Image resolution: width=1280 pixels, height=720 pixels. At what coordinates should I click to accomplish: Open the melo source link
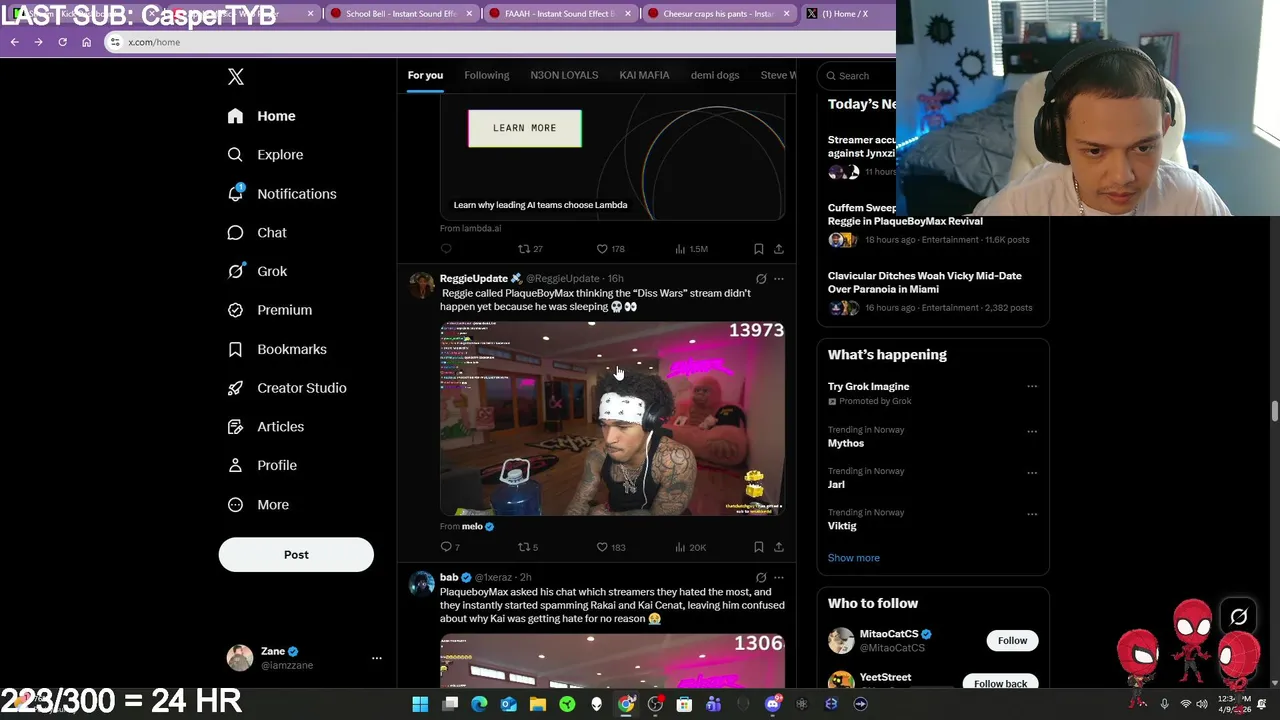click(472, 527)
